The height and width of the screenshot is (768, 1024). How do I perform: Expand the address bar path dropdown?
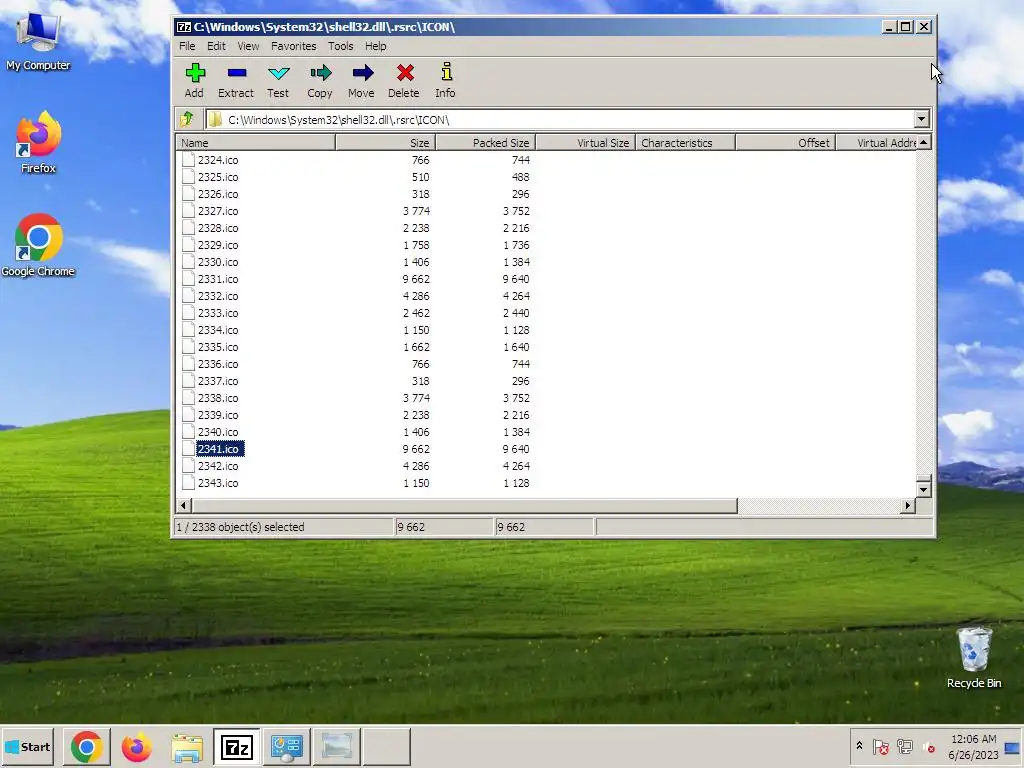click(x=921, y=120)
